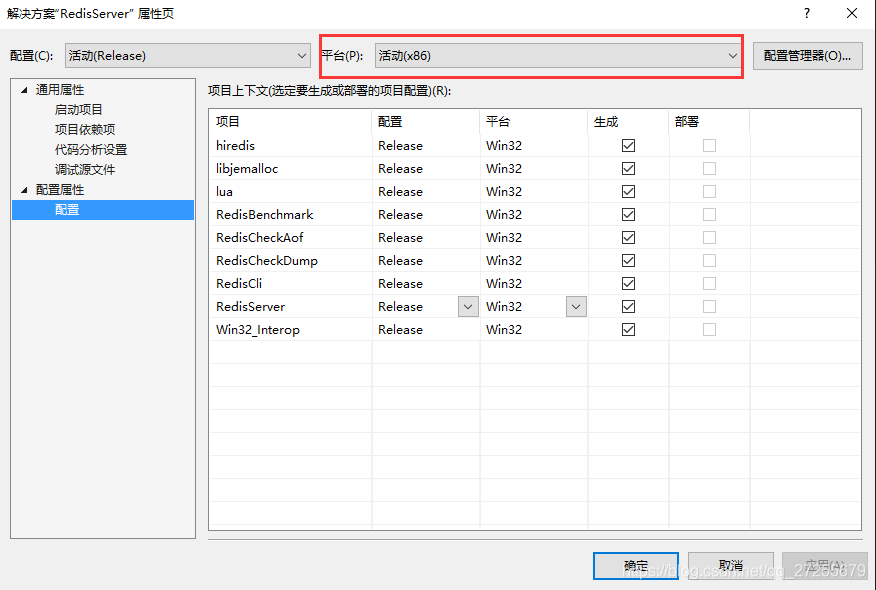Click the 配置 column header
The height and width of the screenshot is (590, 876).
click(x=426, y=122)
